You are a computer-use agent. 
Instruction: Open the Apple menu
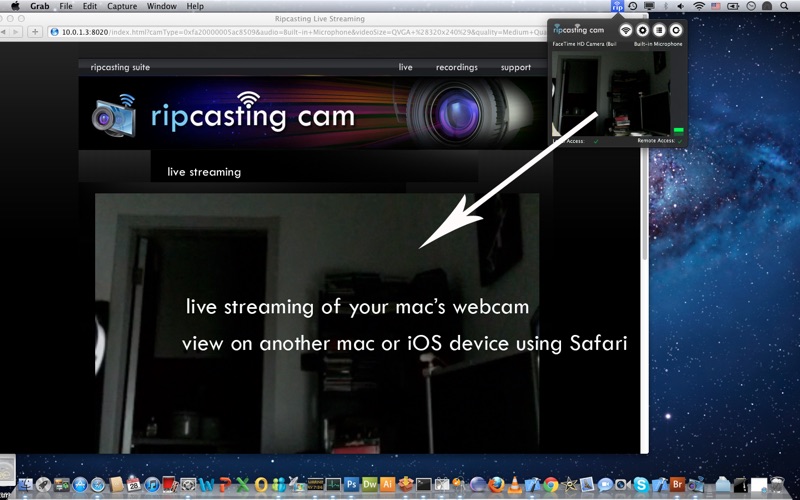[x=15, y=6]
